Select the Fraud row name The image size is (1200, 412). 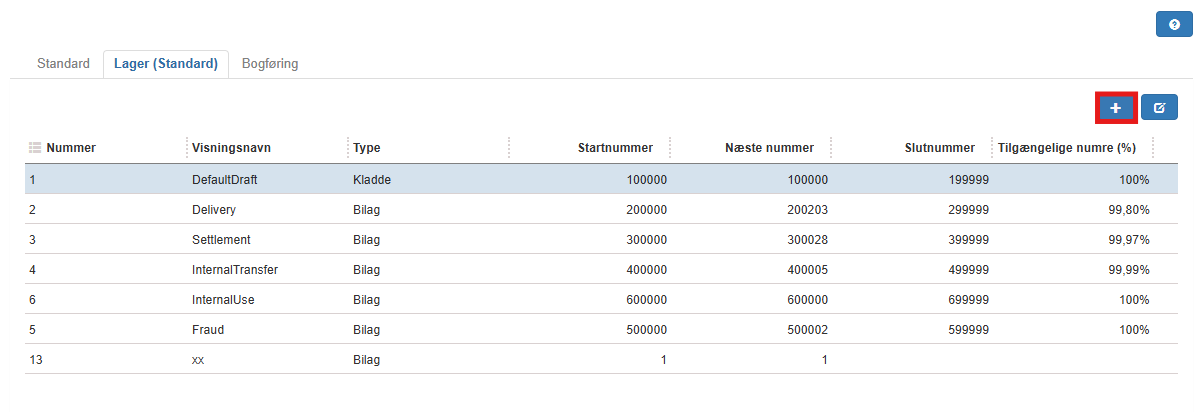[x=207, y=330]
